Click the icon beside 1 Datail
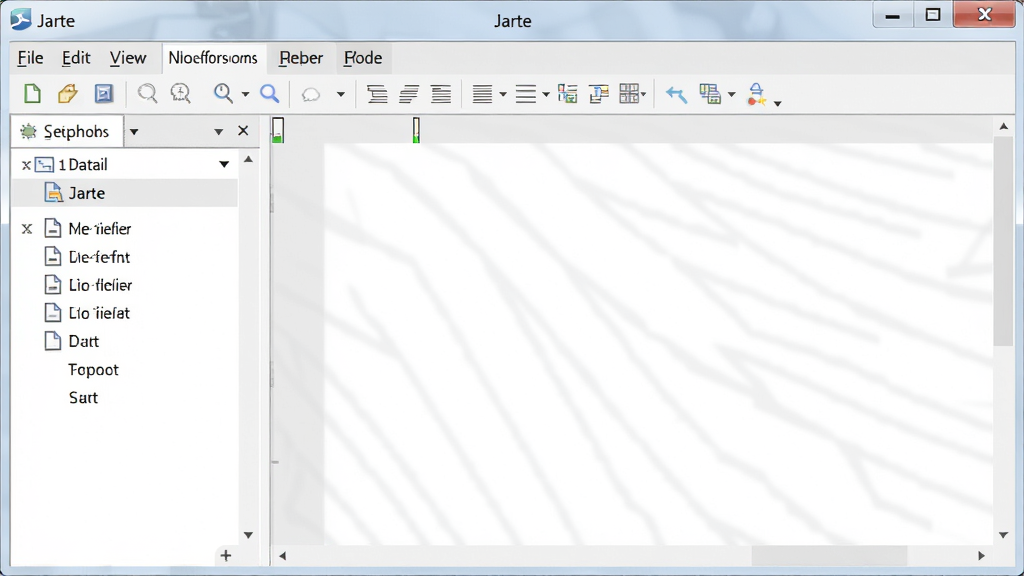This screenshot has height=576, width=1024. [44, 165]
